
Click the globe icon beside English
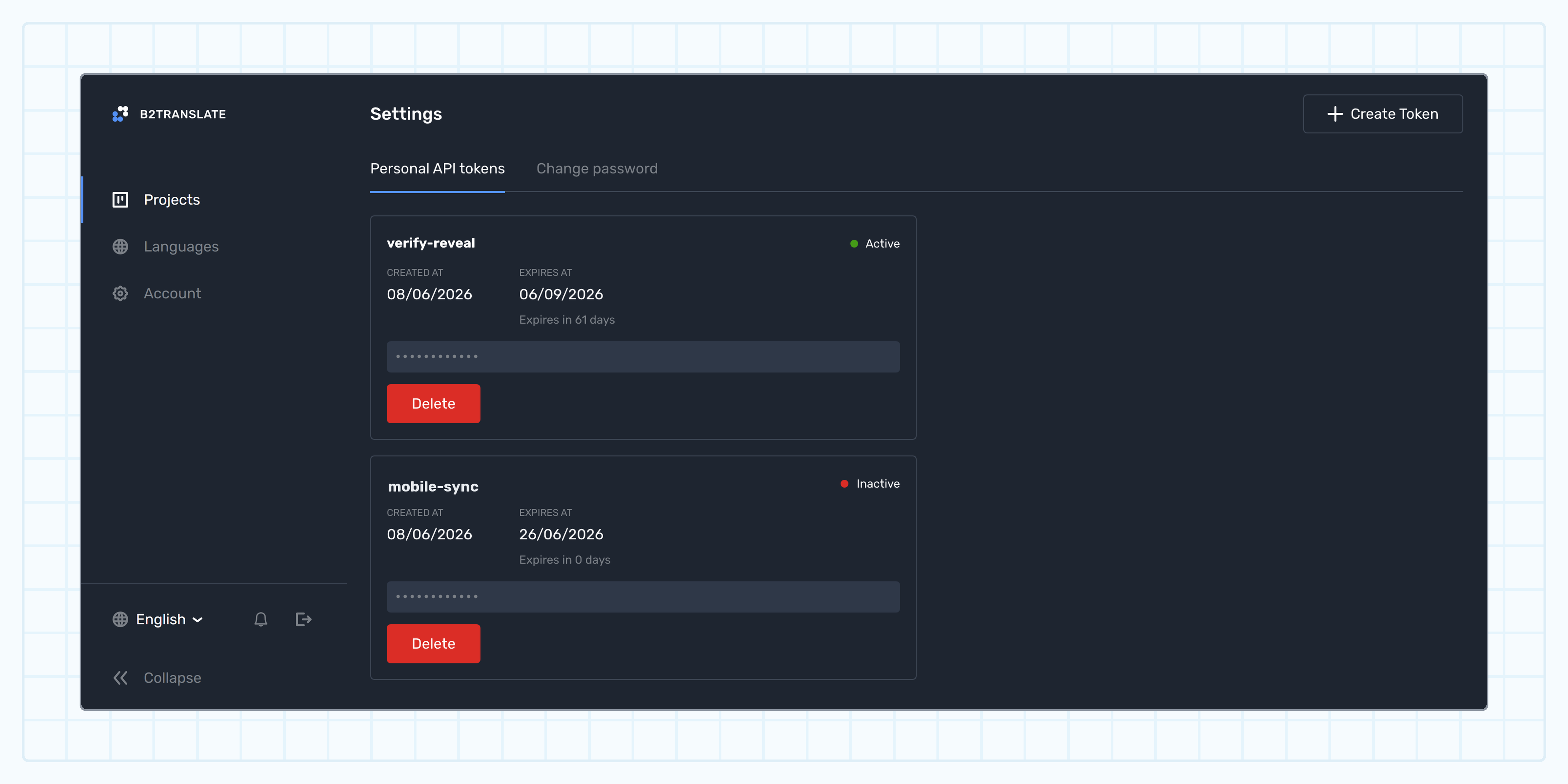[120, 619]
